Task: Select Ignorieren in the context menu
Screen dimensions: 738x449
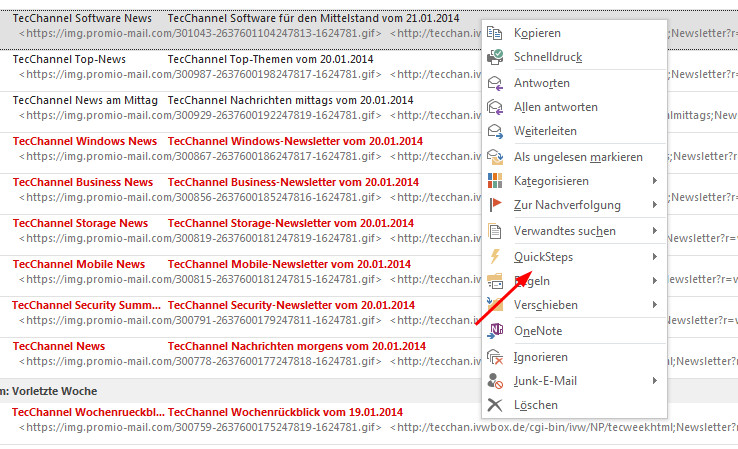Action: pos(574,357)
